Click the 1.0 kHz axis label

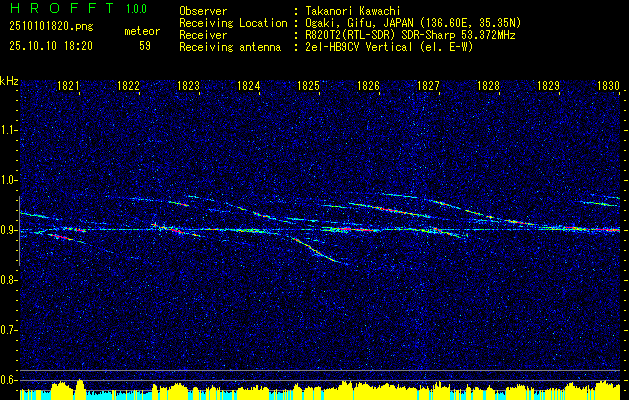(x=8, y=180)
